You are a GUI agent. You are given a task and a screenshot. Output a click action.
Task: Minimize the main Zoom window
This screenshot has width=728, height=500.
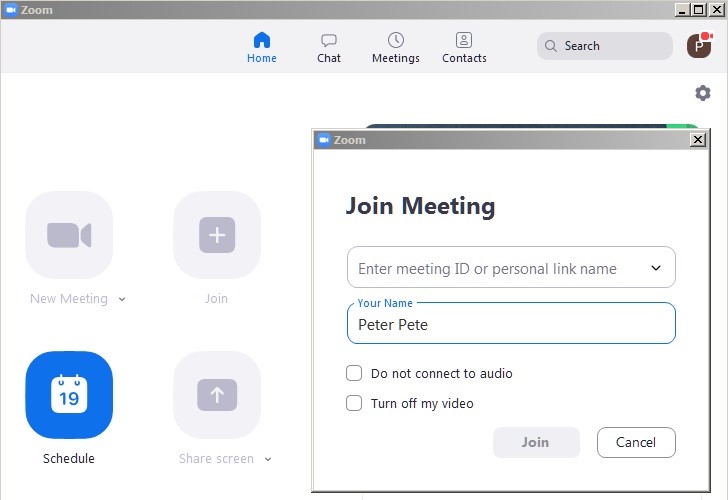click(682, 10)
